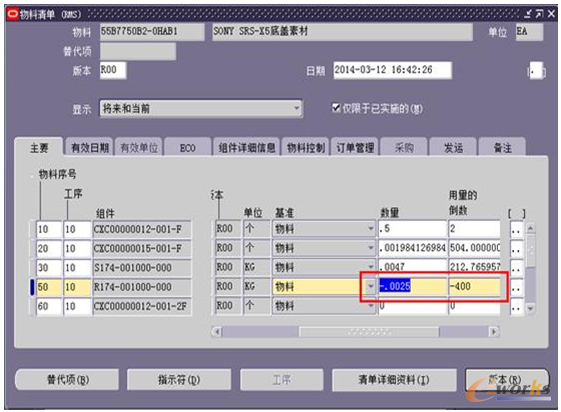
Task: Expand 基准 dropdown on the highlighted row 50
Action: (371, 286)
